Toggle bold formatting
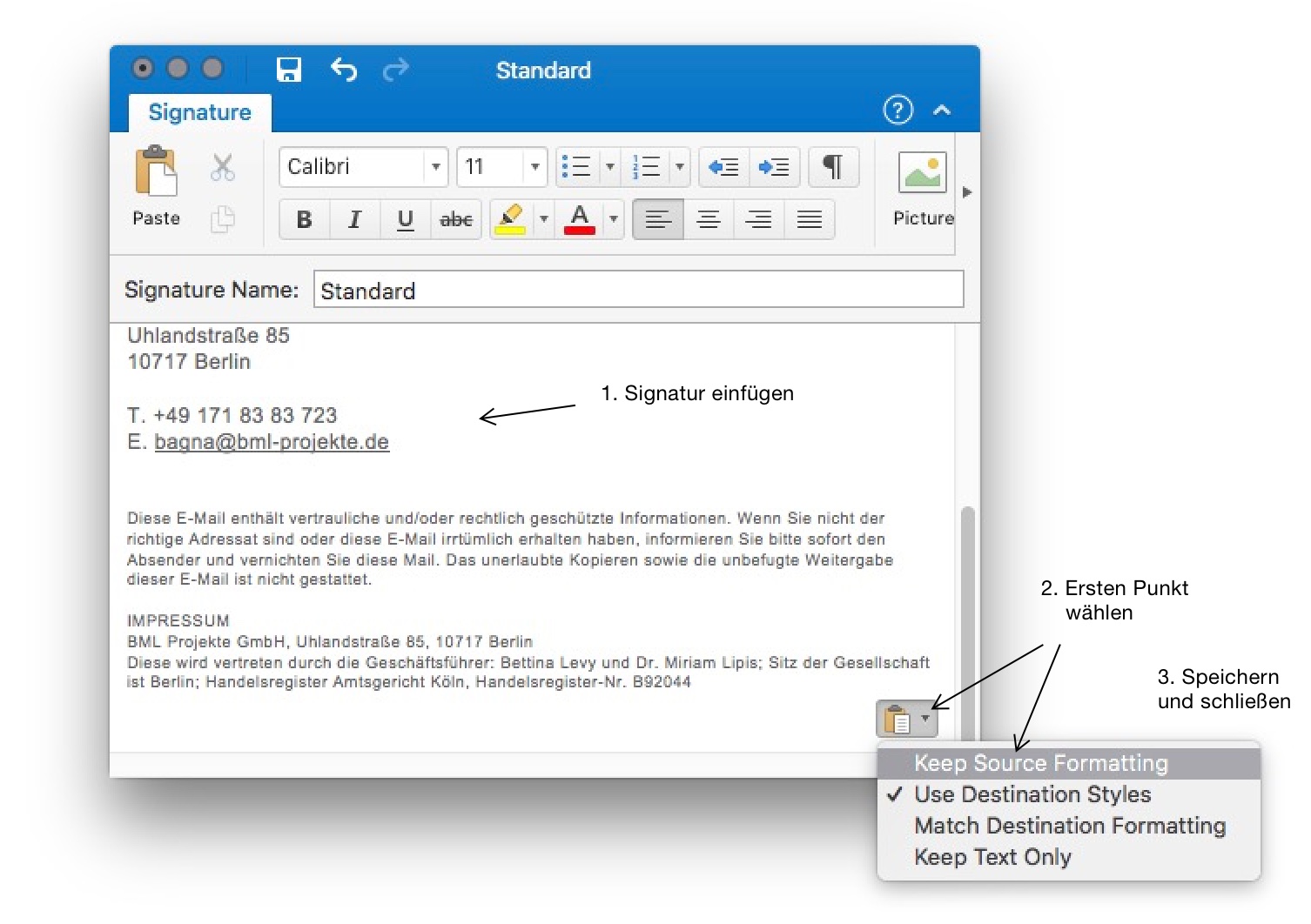This screenshot has height=924, width=1311. (304, 219)
